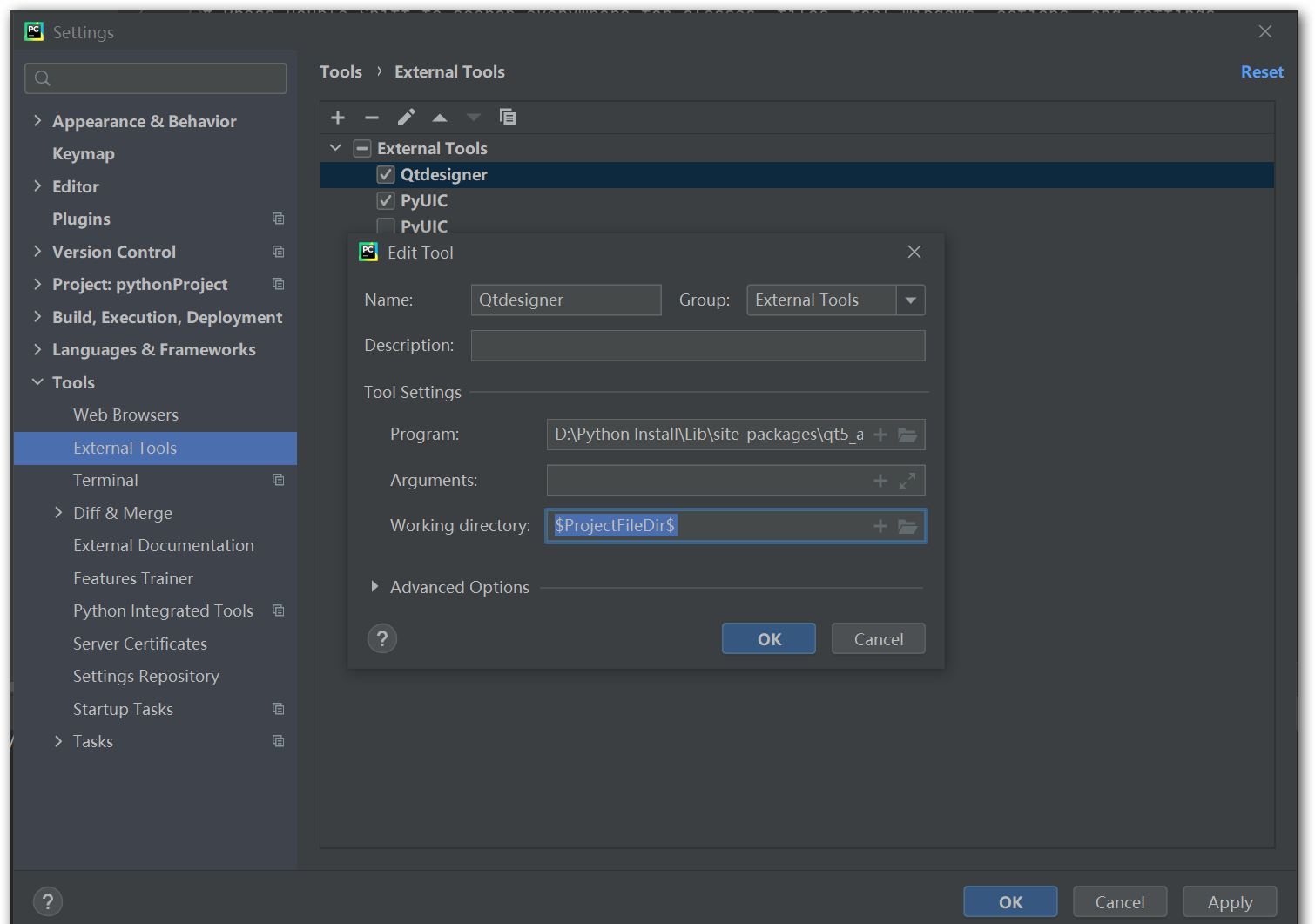Click Cancel button of Settings window

[1120, 902]
